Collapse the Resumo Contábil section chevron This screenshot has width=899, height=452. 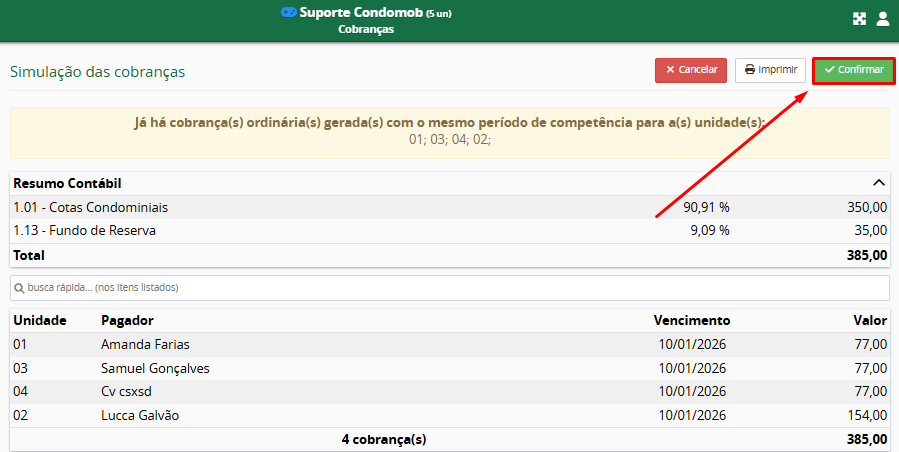point(878,183)
